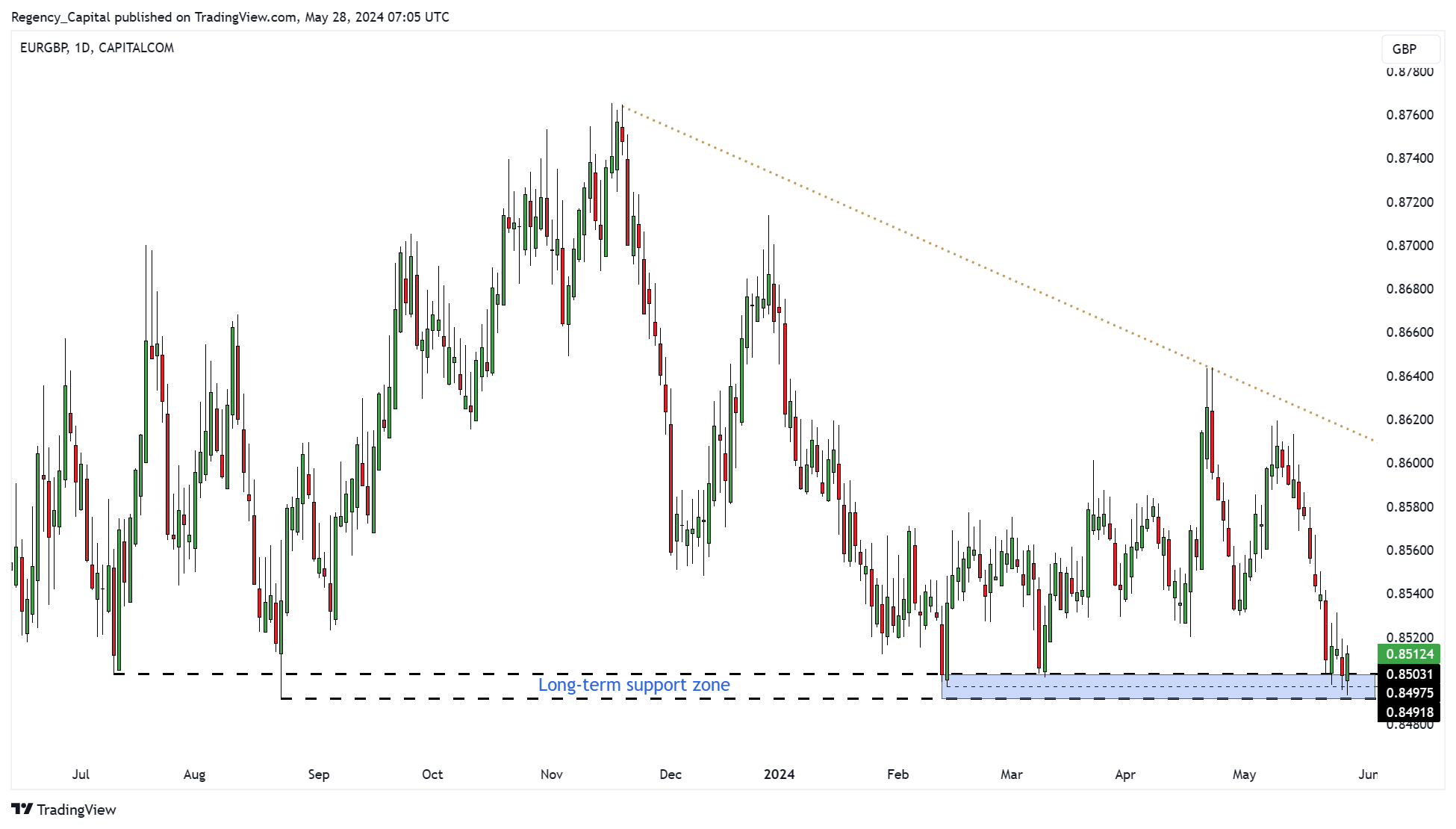Click the green 0.85124 current price tag
Screen dimensions: 1456x829
1409,654
